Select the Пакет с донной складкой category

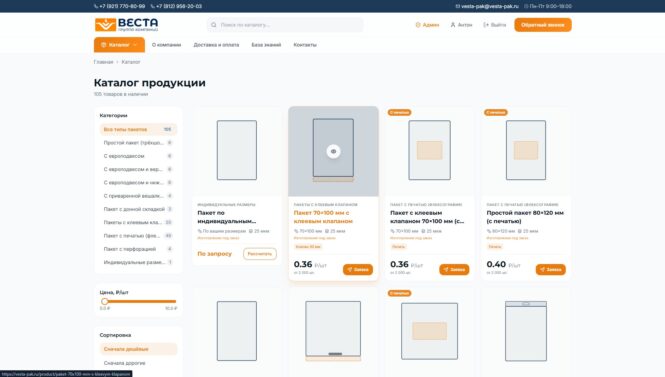(x=138, y=209)
